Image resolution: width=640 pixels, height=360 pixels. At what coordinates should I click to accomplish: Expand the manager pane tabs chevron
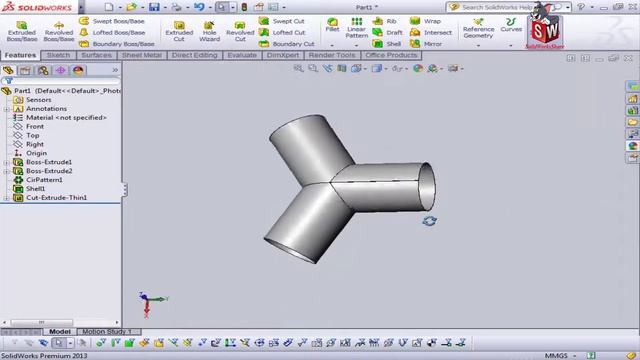115,70
